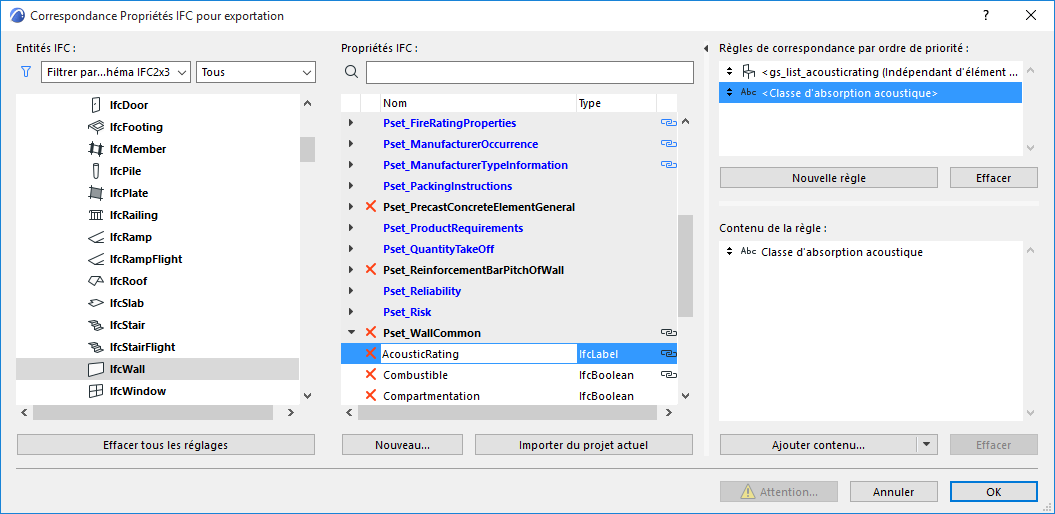Viewport: 1055px width, 514px height.
Task: Click link icon on Pset_WallCommon row
Action: [x=667, y=332]
